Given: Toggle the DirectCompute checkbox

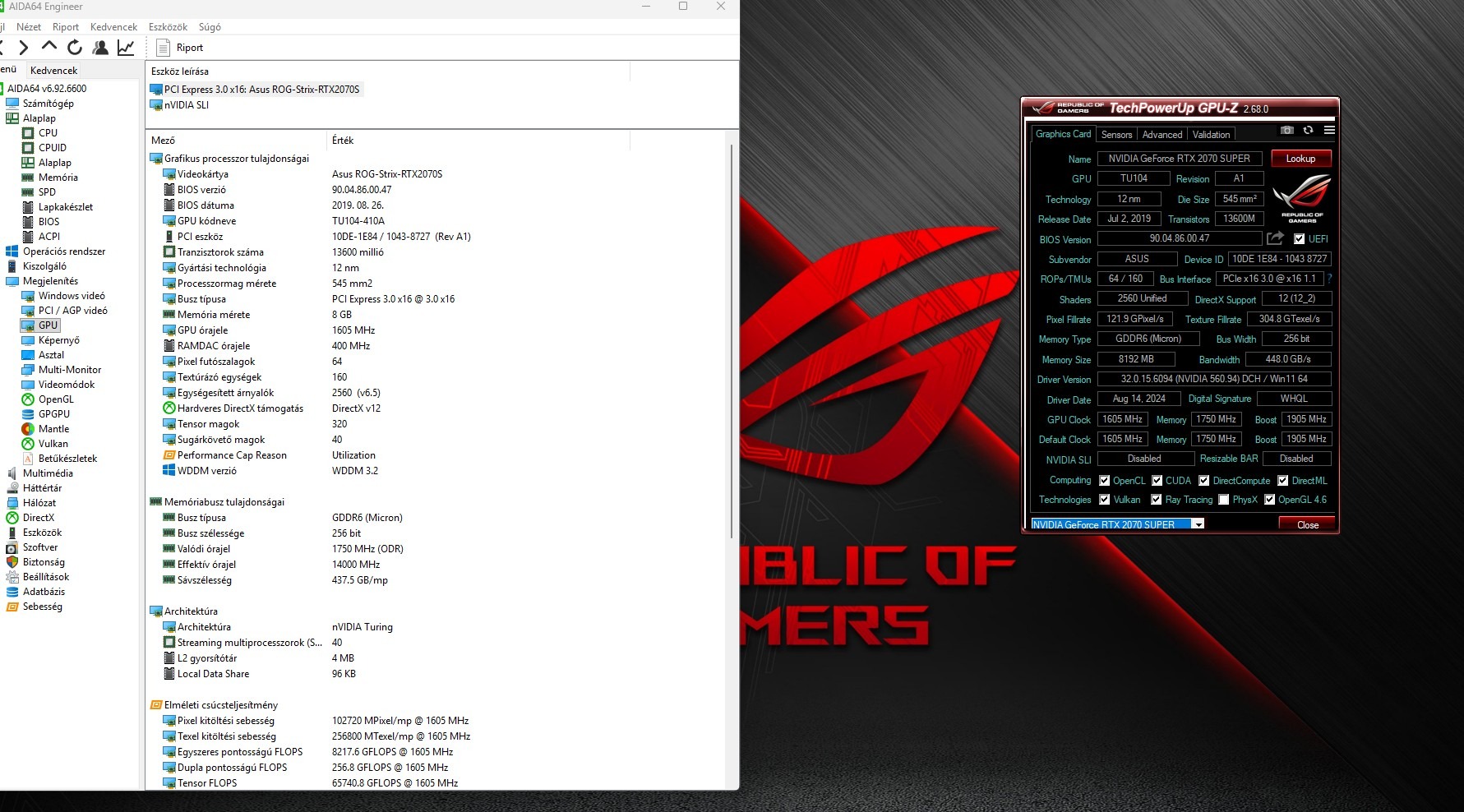Looking at the screenshot, I should coord(1204,481).
